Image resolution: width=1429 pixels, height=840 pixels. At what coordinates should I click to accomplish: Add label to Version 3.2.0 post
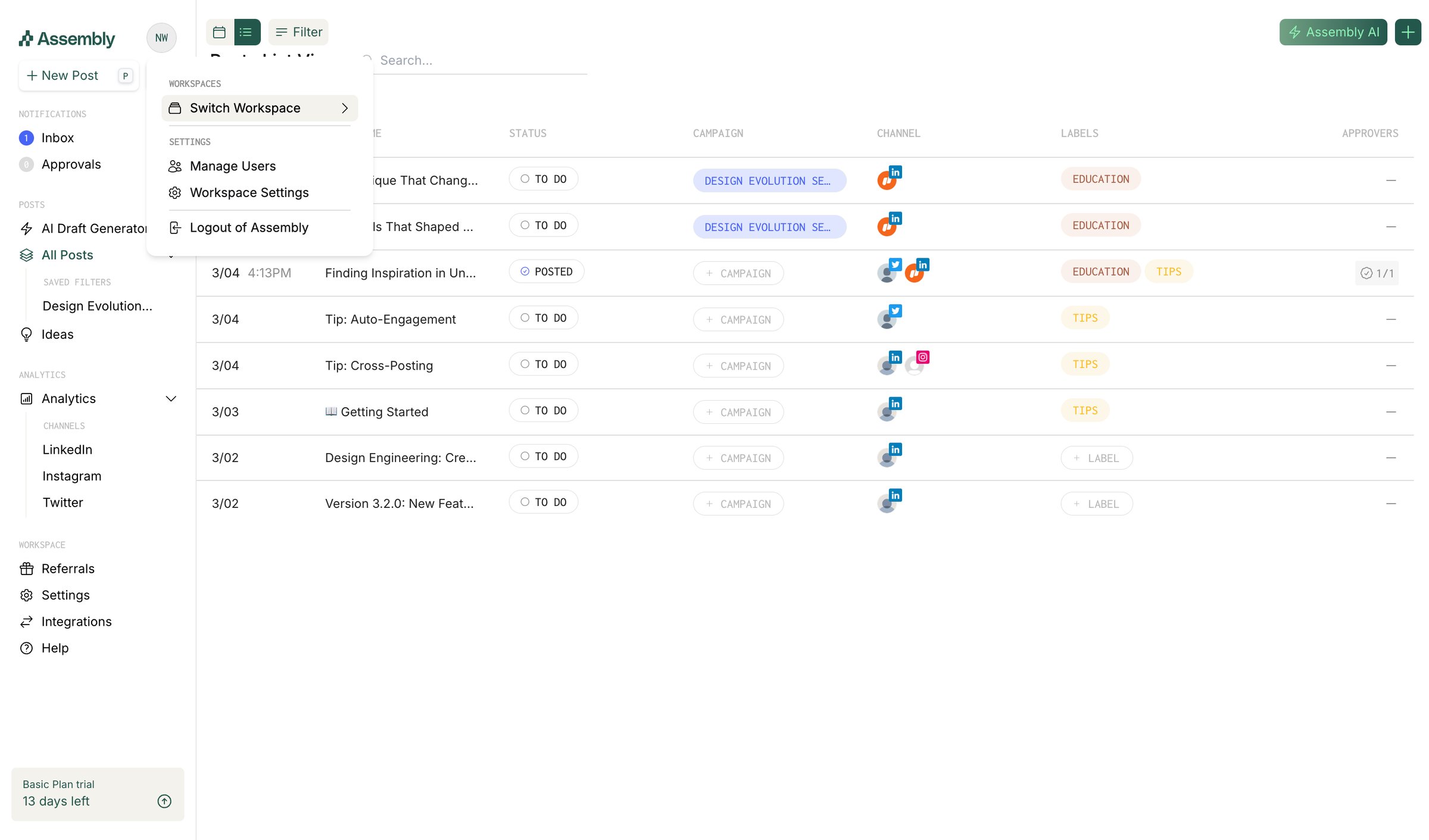click(x=1096, y=504)
